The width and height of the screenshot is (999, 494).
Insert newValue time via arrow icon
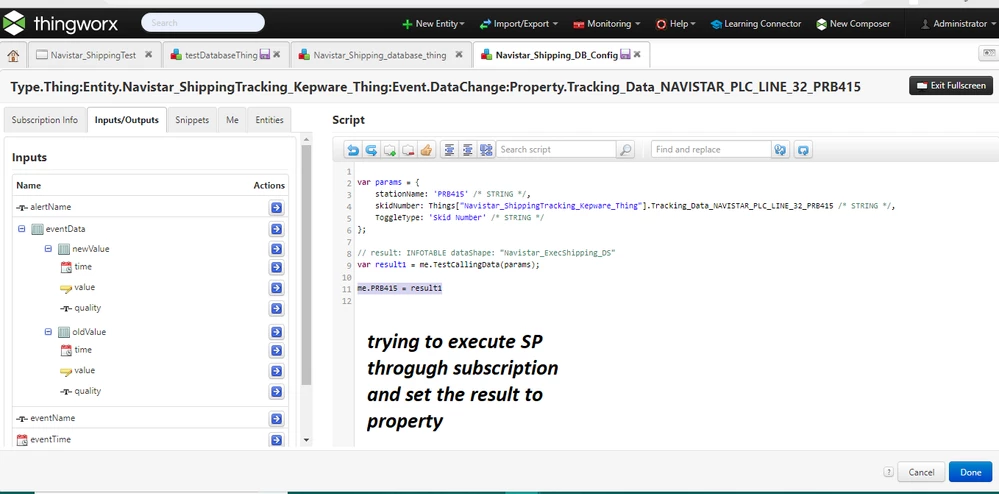pos(277,268)
